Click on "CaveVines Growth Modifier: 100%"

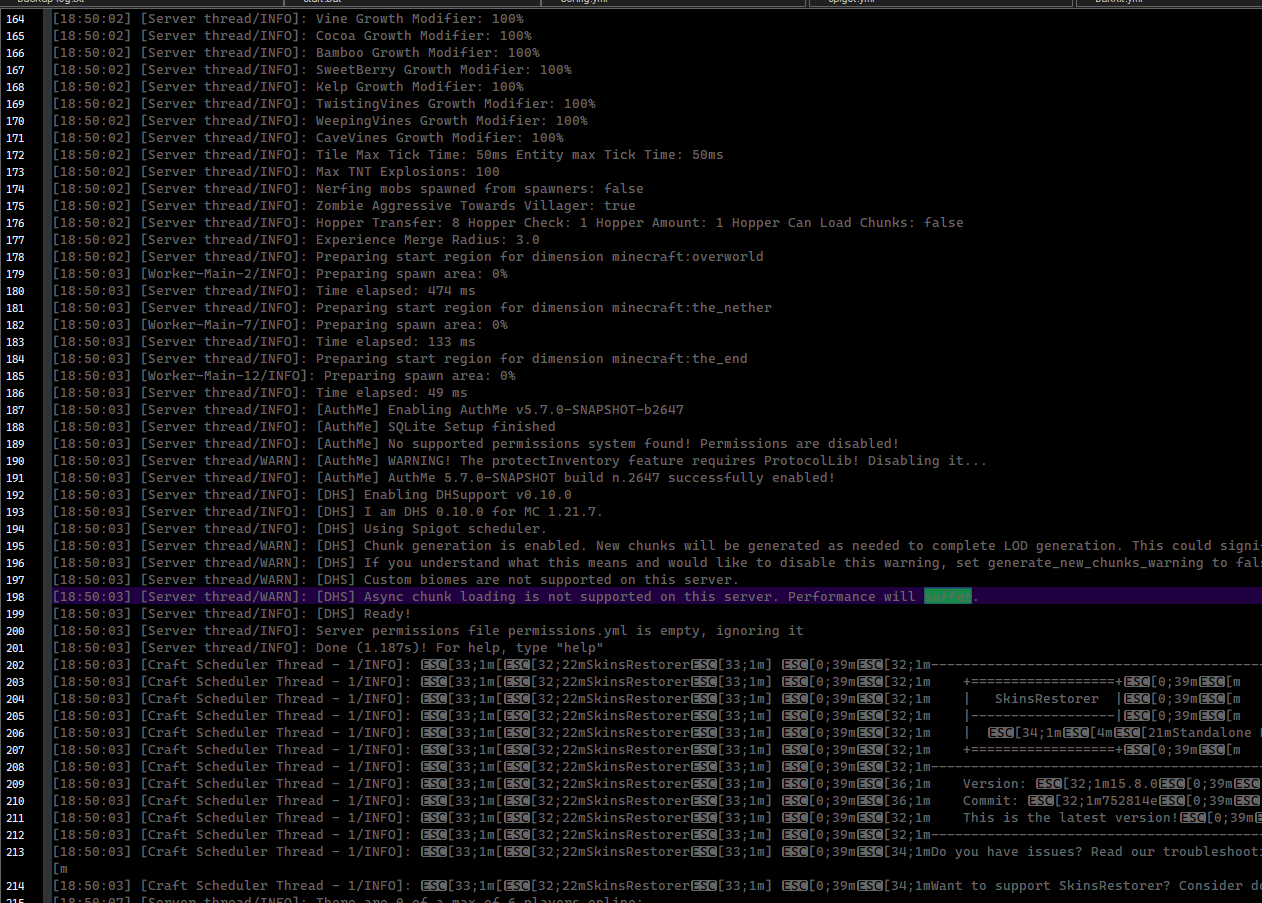tap(440, 138)
